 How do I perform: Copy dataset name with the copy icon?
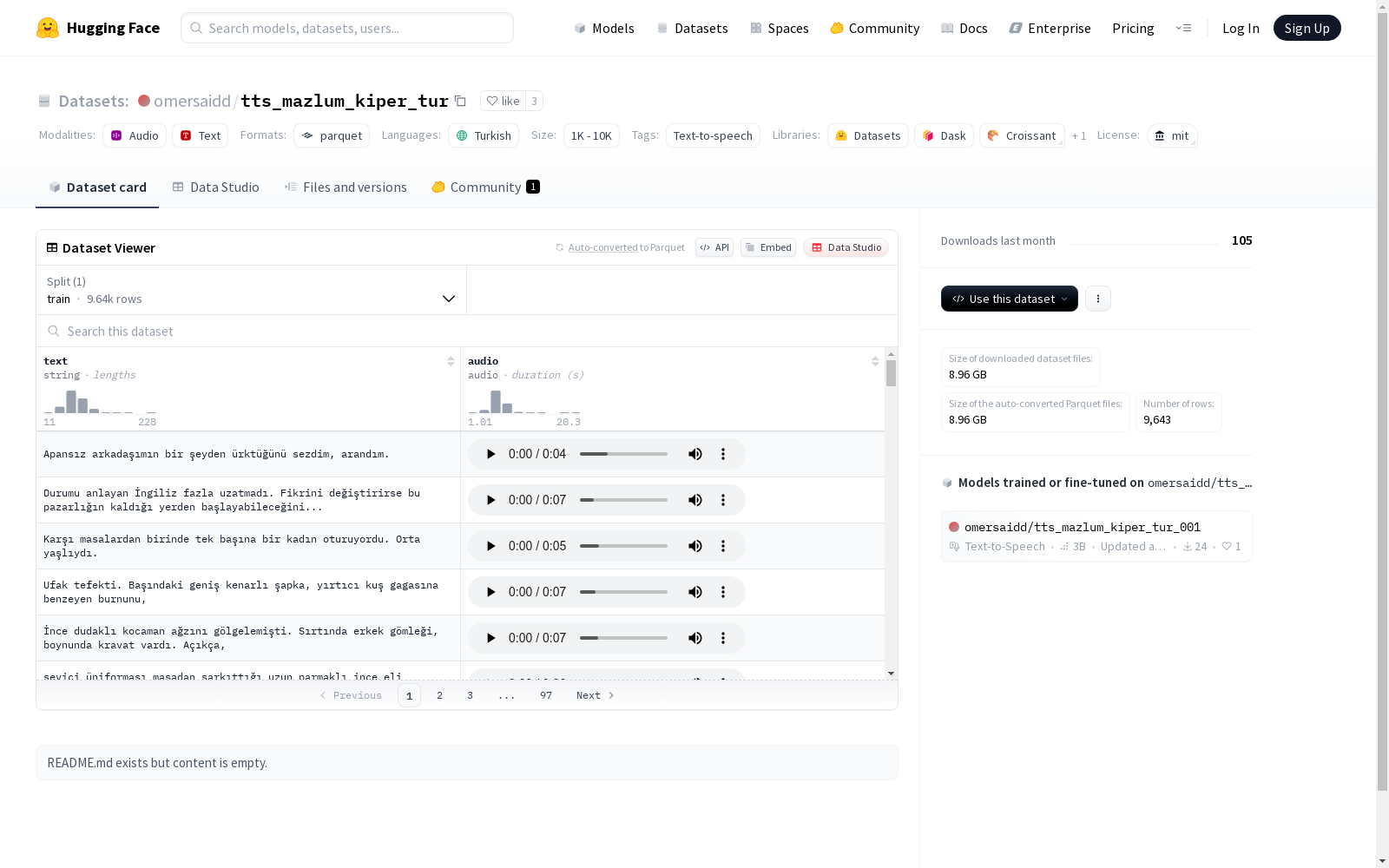[460, 102]
